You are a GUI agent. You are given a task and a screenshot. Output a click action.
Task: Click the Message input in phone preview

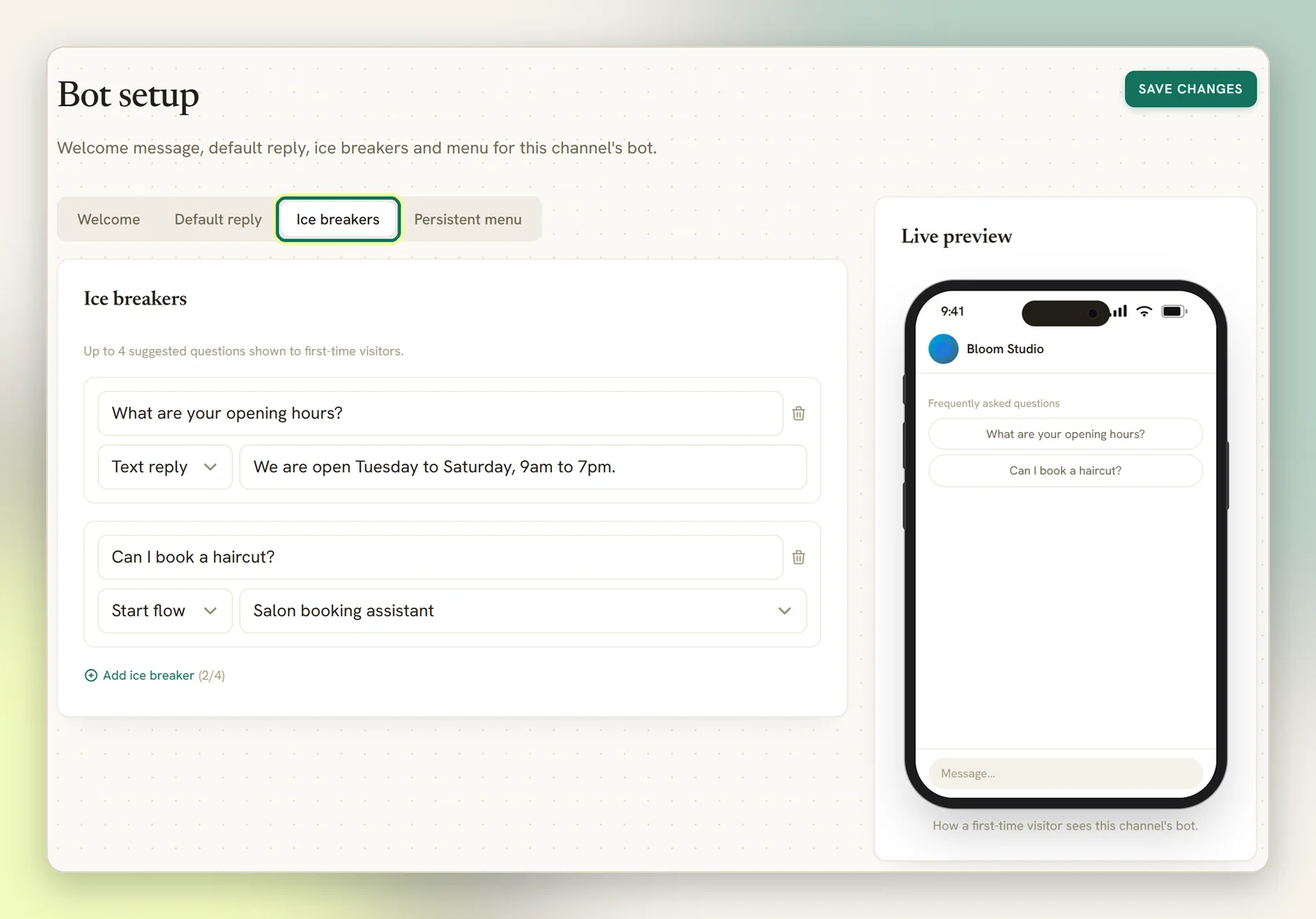point(1065,773)
